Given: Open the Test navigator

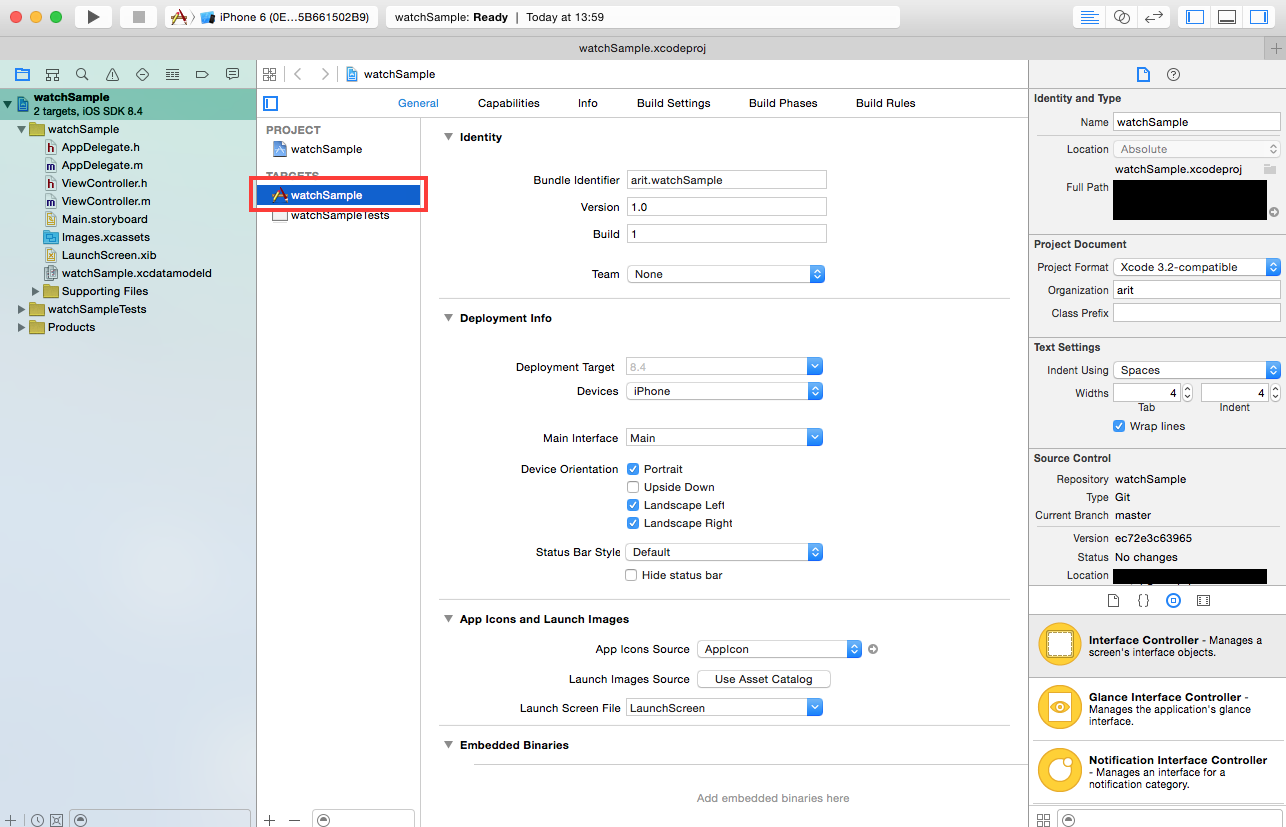Looking at the screenshot, I should pyautogui.click(x=142, y=74).
